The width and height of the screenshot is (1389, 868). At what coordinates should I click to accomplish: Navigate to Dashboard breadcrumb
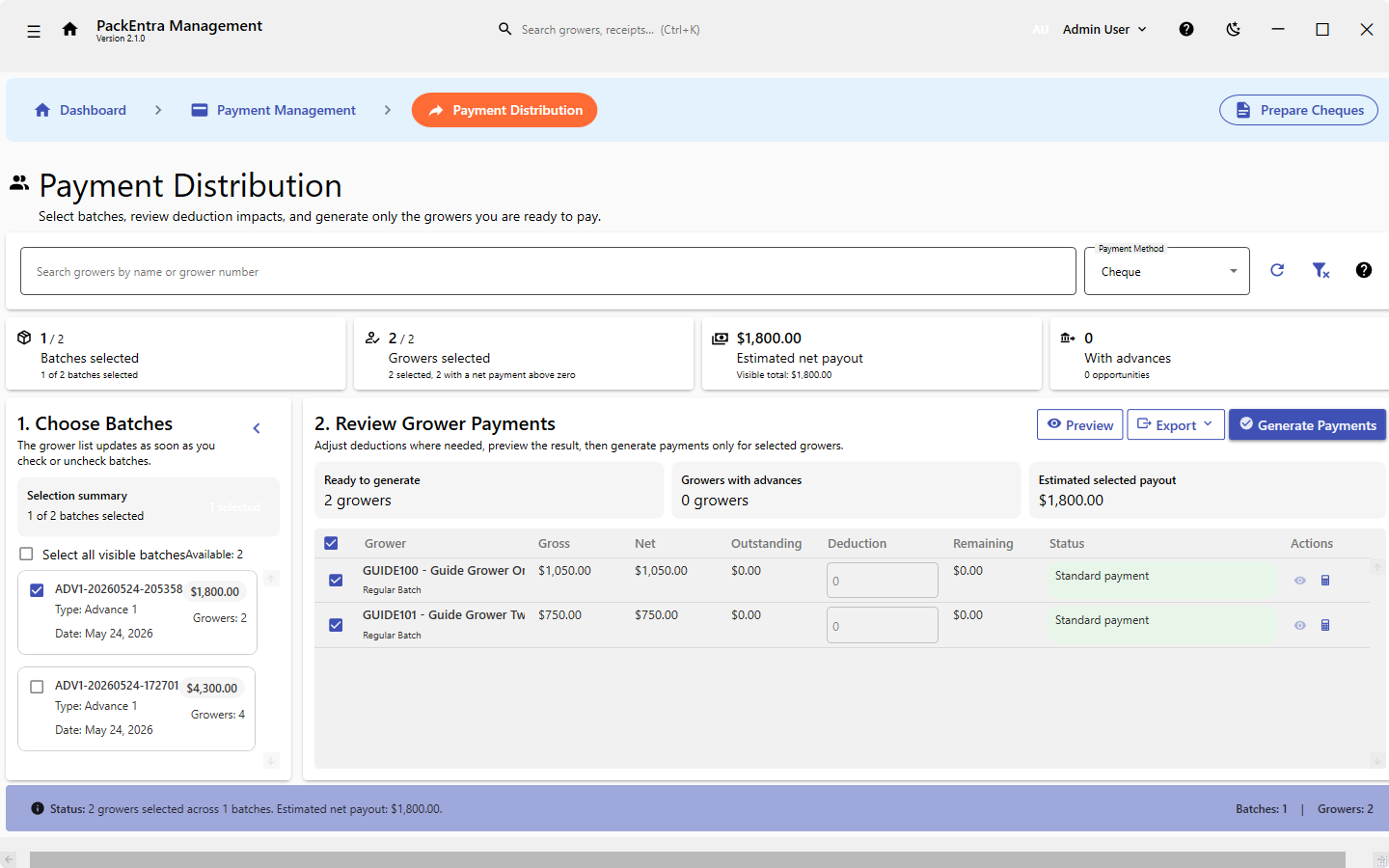click(x=81, y=110)
